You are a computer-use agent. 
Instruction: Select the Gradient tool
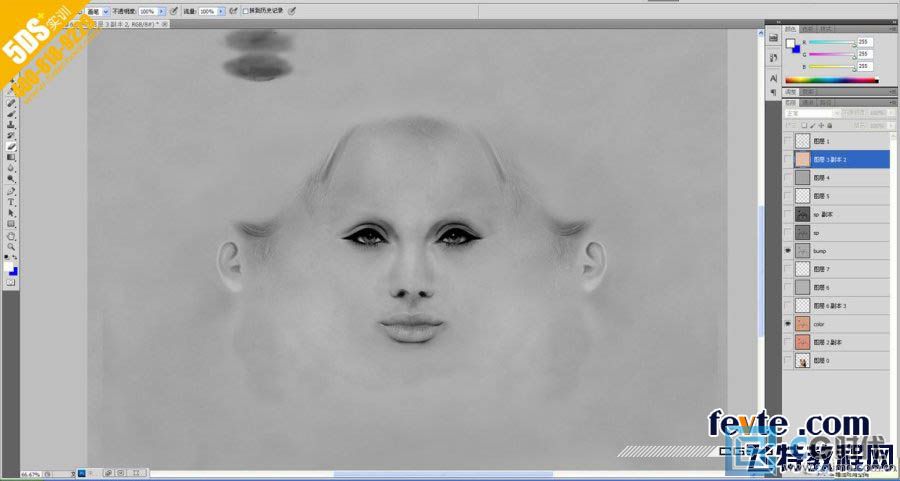pos(11,157)
